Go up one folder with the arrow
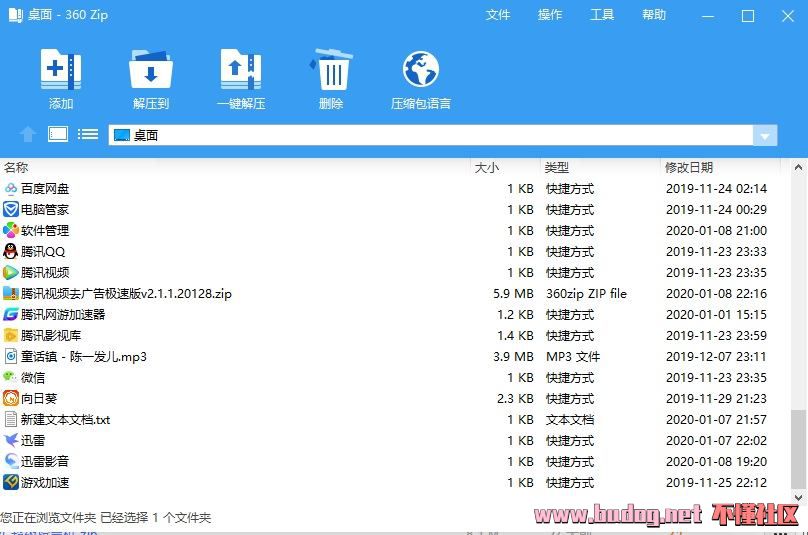 click(x=28, y=135)
